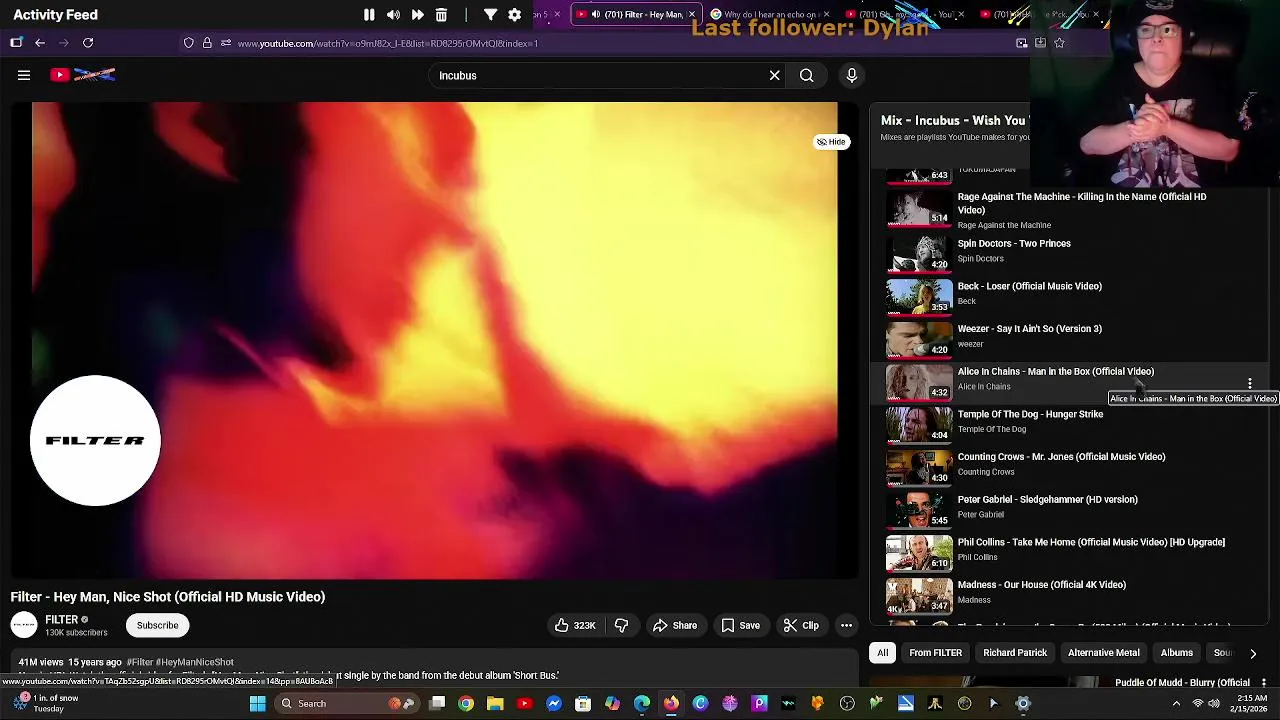1280x720 pixels.
Task: Open Chrome from the taskbar
Action: point(466,703)
